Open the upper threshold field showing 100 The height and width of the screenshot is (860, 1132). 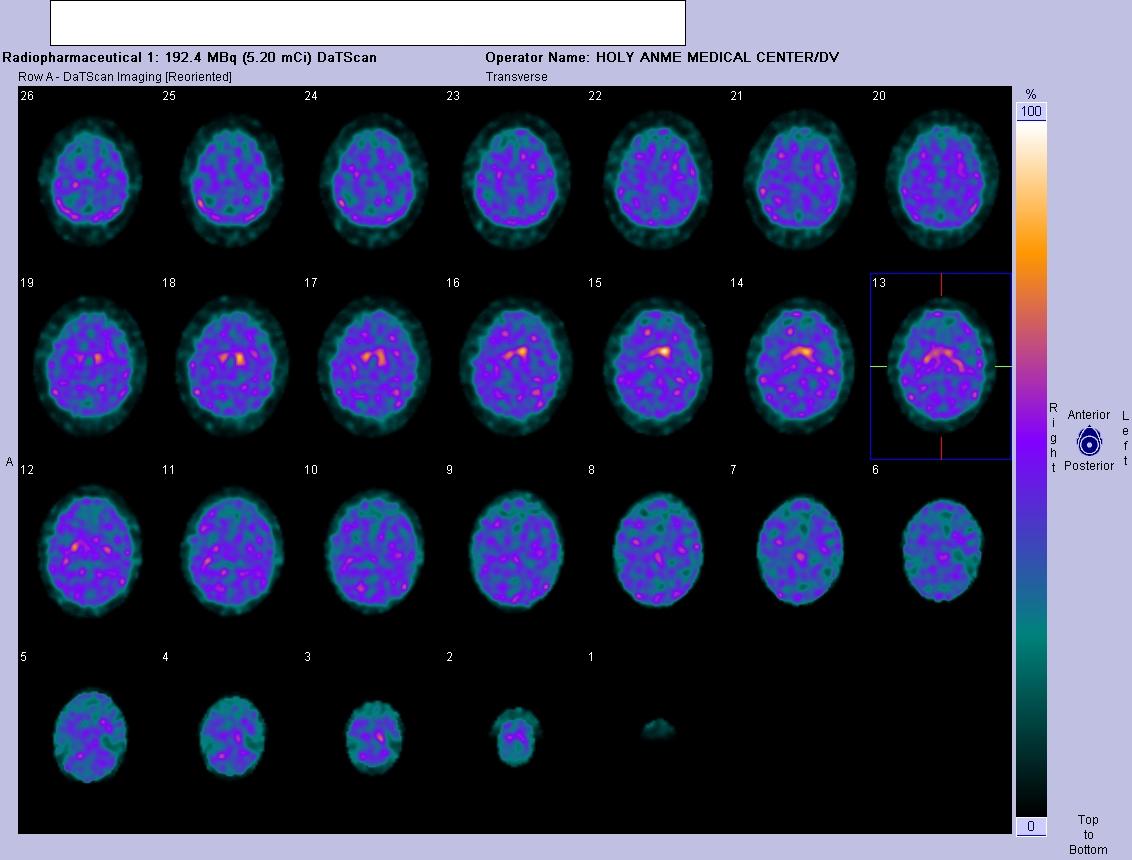click(1030, 111)
